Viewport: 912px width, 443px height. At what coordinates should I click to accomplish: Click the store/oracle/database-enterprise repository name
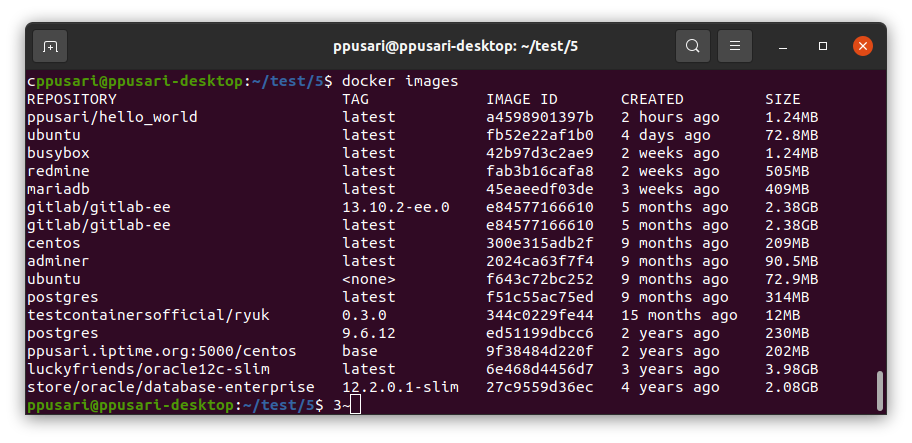pyautogui.click(x=170, y=387)
